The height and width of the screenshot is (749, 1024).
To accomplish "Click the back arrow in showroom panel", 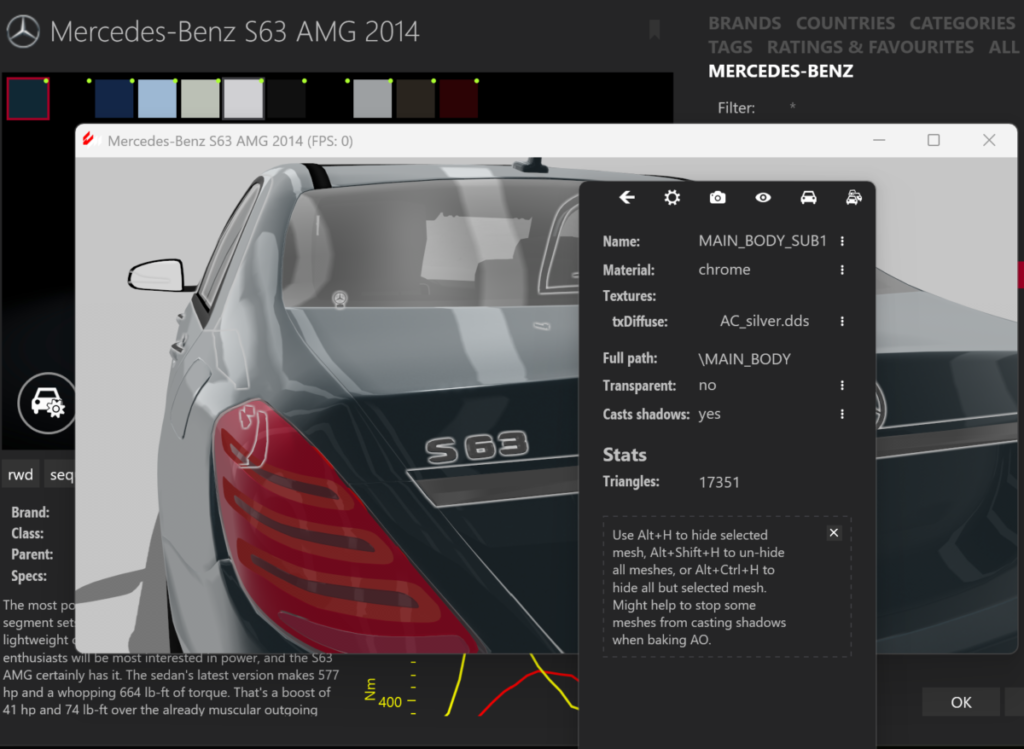I will click(x=627, y=197).
